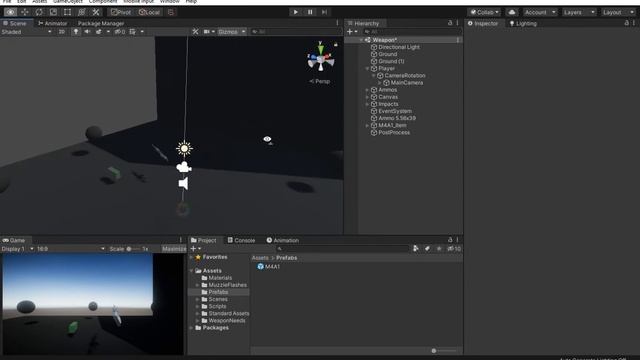Click the Project create plus button

point(193,249)
